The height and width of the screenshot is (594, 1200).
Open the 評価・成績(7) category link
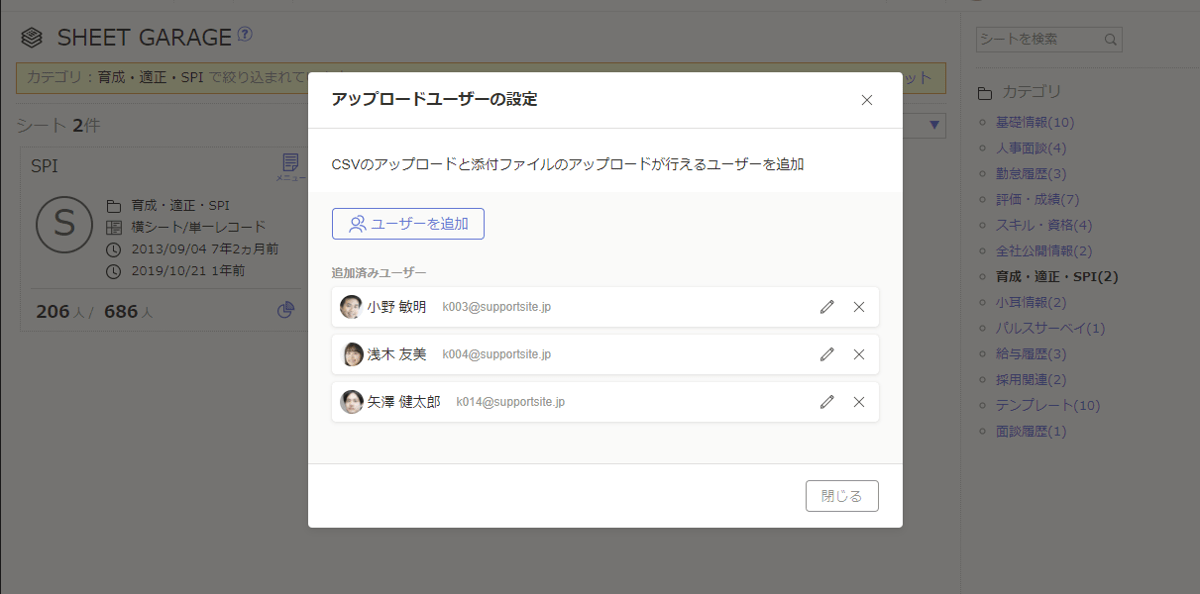pyautogui.click(x=1026, y=200)
